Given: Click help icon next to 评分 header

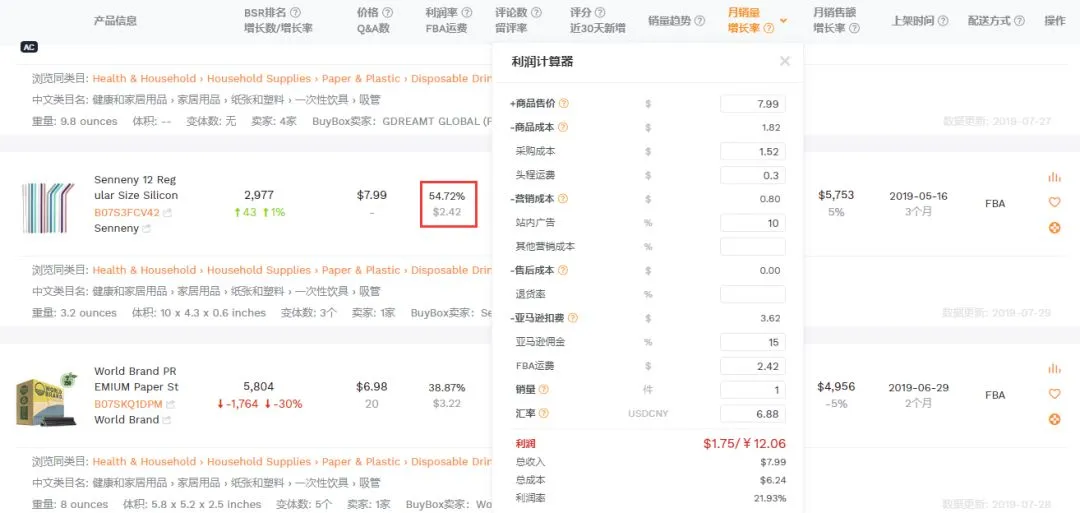Looking at the screenshot, I should pyautogui.click(x=600, y=12).
